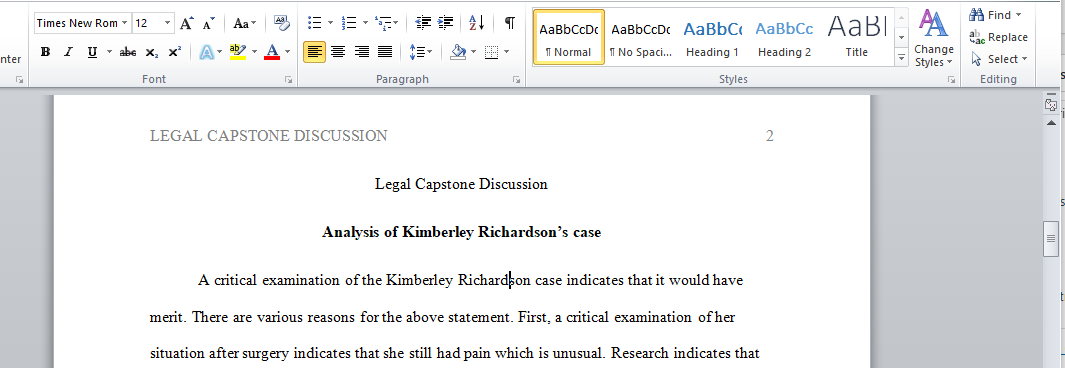Click the ruler toggle icon above scrollbar
Image resolution: width=1065 pixels, height=368 pixels.
[1051, 104]
